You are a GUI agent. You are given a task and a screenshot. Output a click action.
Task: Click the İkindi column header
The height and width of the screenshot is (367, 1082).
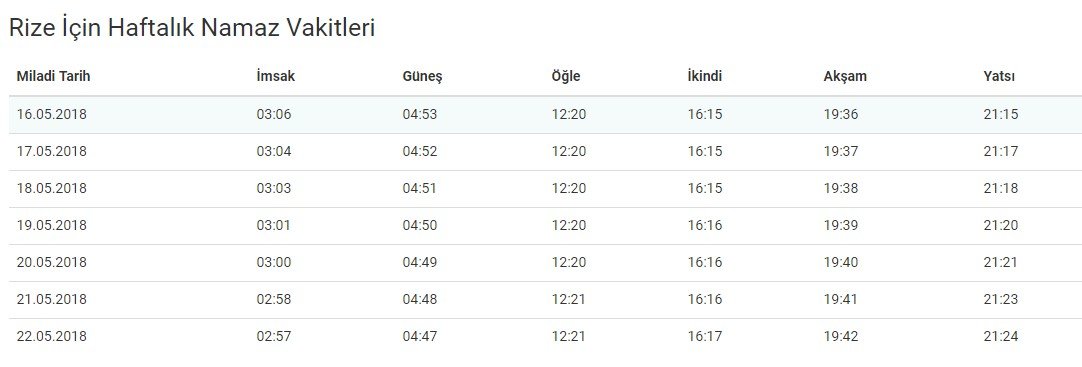[705, 77]
